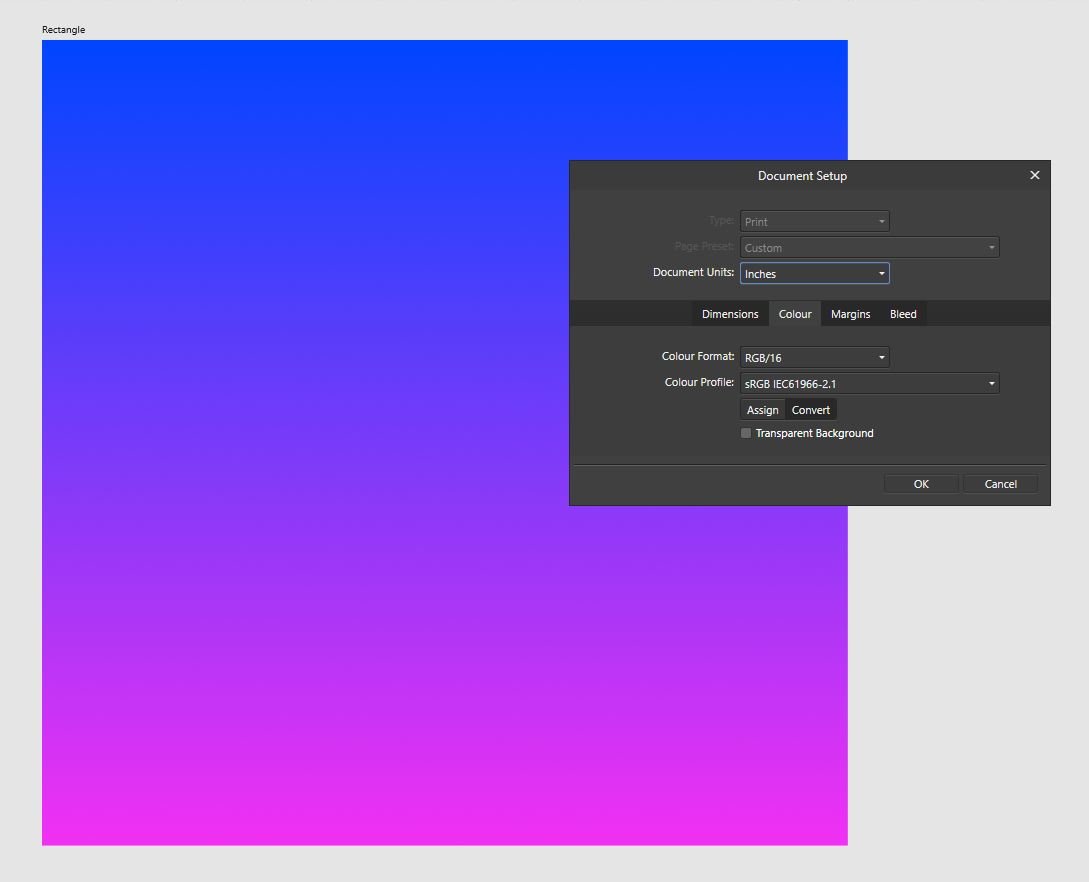Open the disabled Type dropdown showing Print
Viewport: 1089px width, 882px height.
tap(814, 222)
